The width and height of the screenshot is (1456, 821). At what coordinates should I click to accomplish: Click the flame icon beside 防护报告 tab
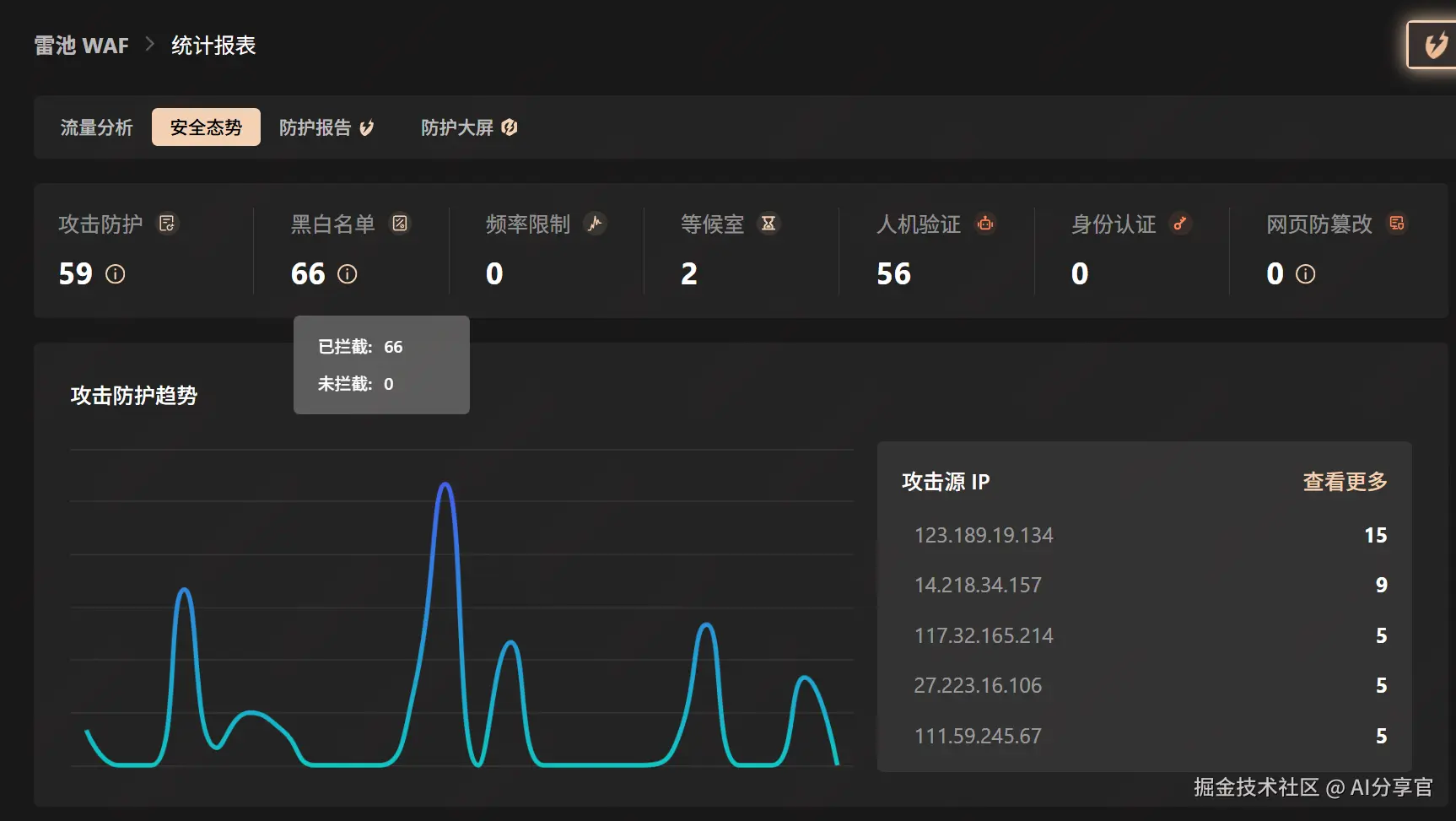(x=366, y=127)
